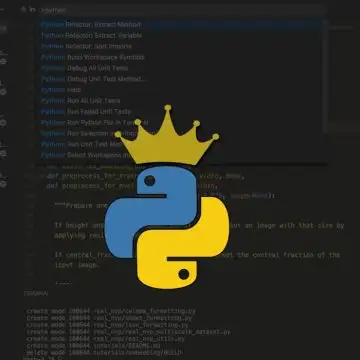The width and height of the screenshot is (360, 360).
Task: Click the golden crown above the logo
Action: point(167,136)
